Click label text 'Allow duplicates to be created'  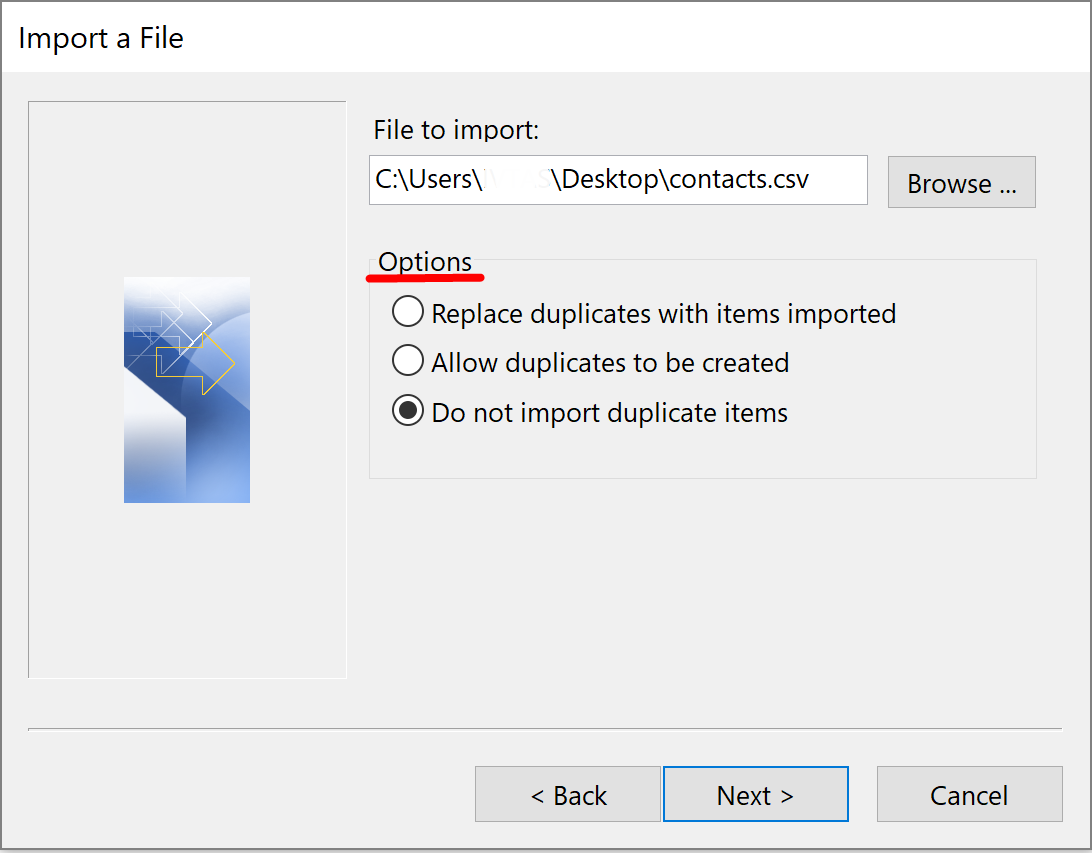[610, 363]
